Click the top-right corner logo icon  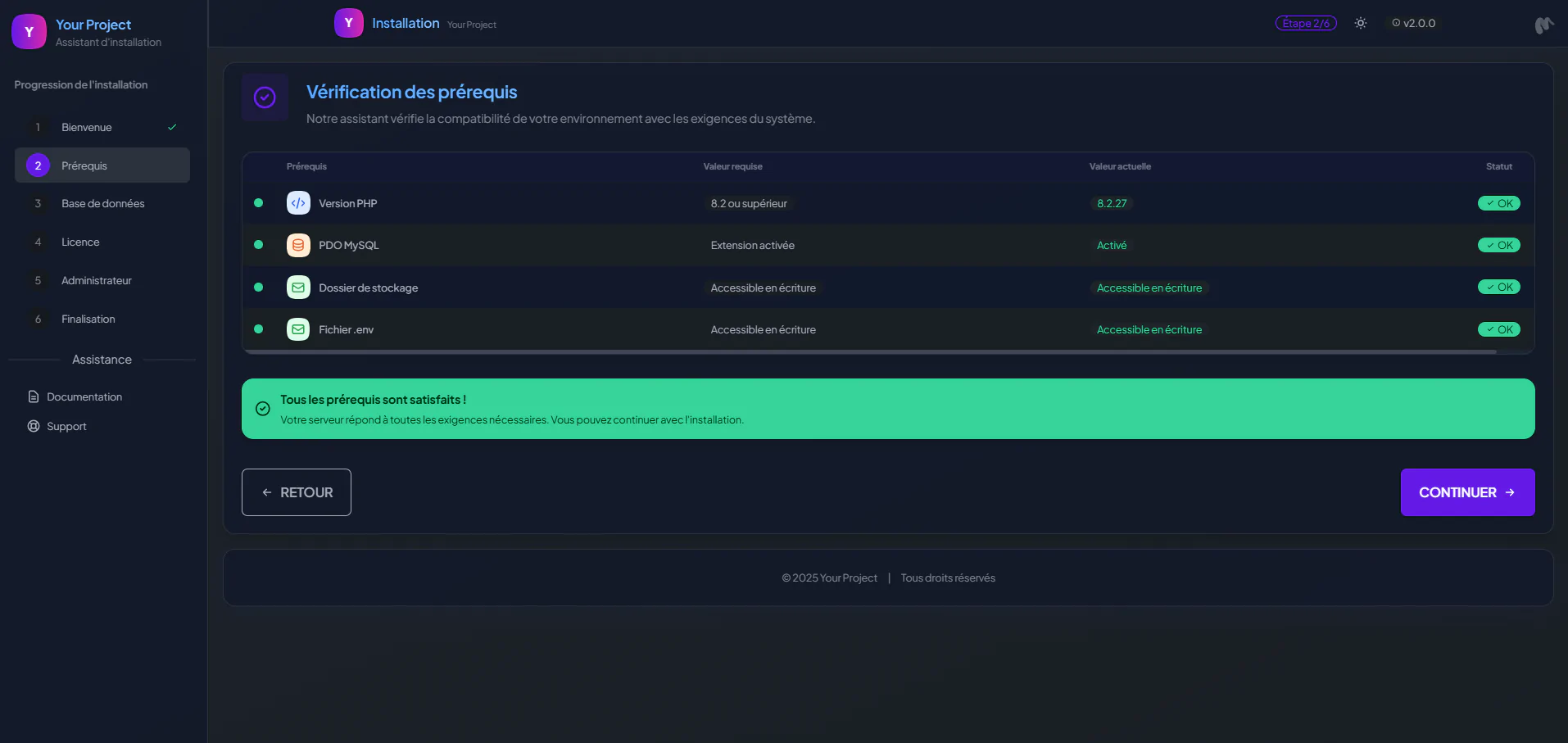1543,25
